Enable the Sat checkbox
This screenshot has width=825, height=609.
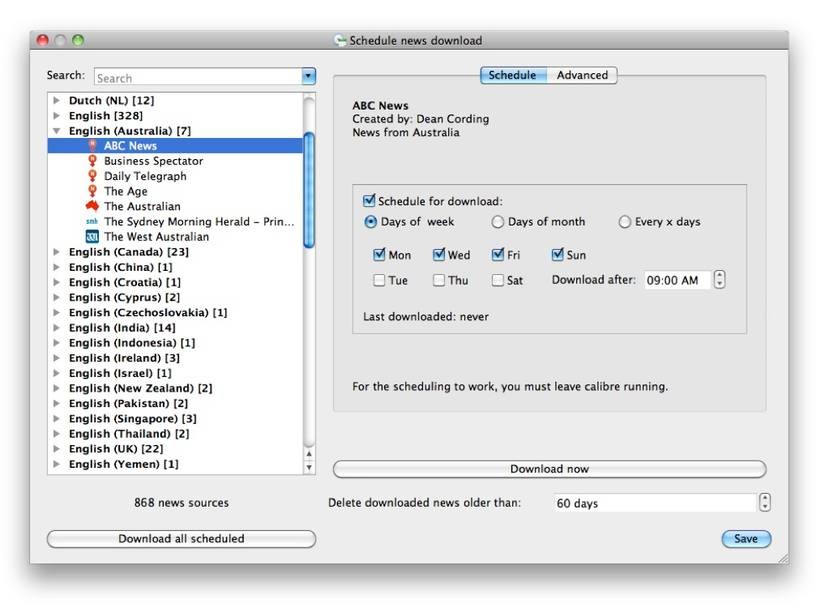click(x=498, y=280)
